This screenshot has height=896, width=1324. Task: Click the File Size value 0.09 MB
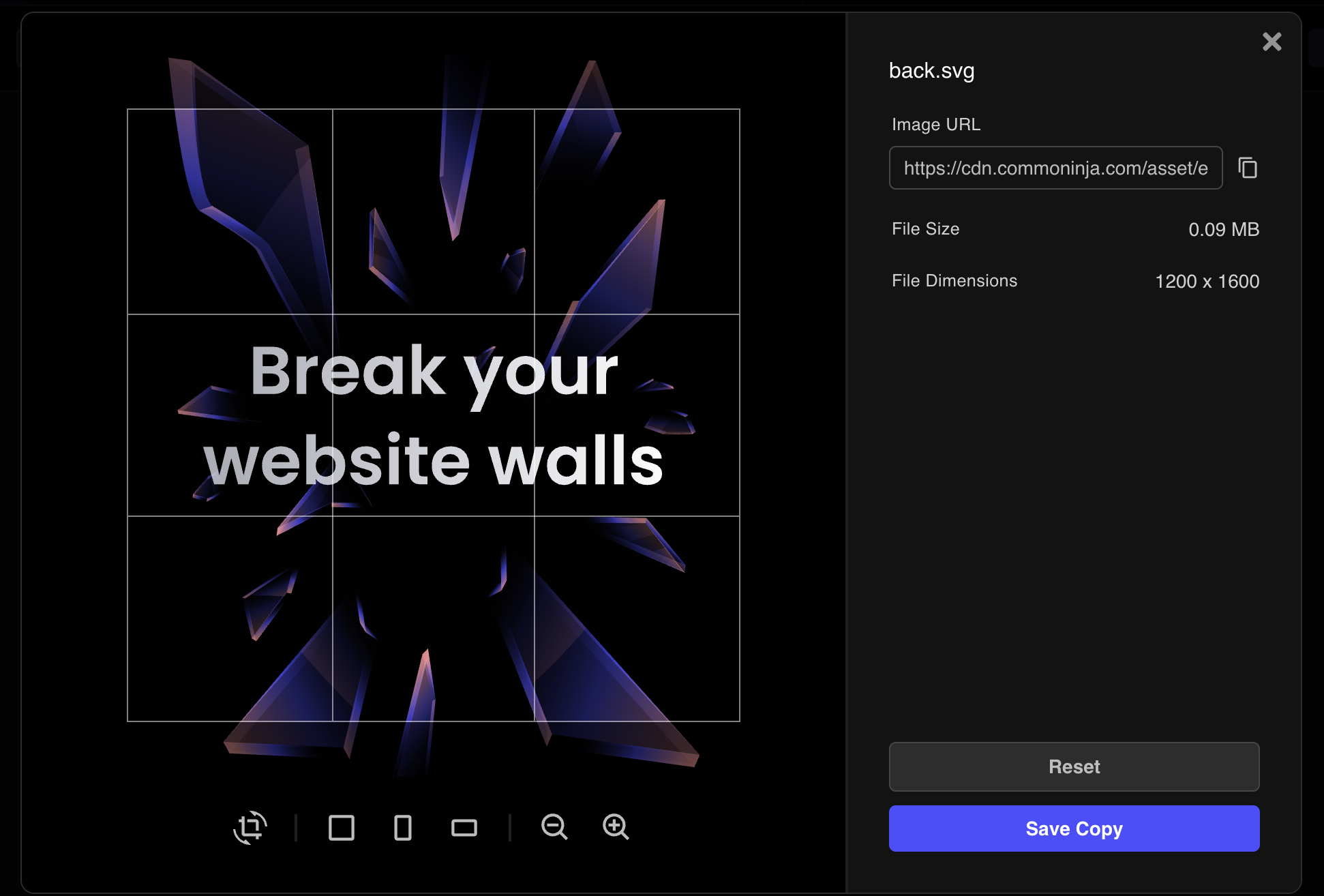click(1224, 229)
